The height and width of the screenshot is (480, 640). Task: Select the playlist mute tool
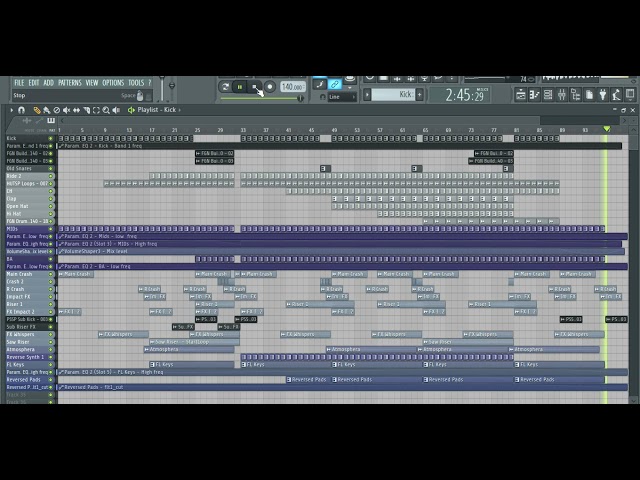coord(67,110)
